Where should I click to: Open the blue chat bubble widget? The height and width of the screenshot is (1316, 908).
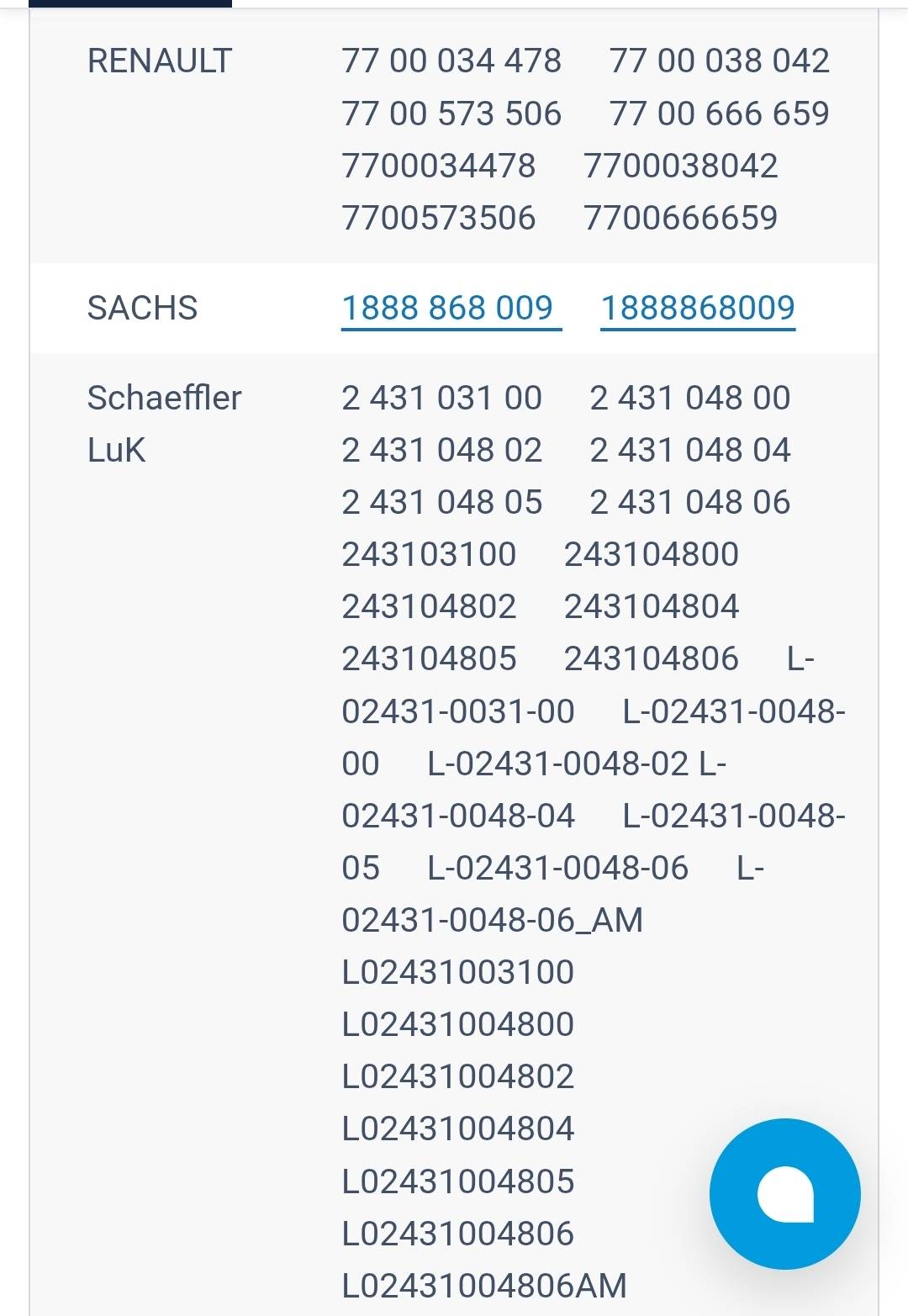pyautogui.click(x=784, y=1193)
